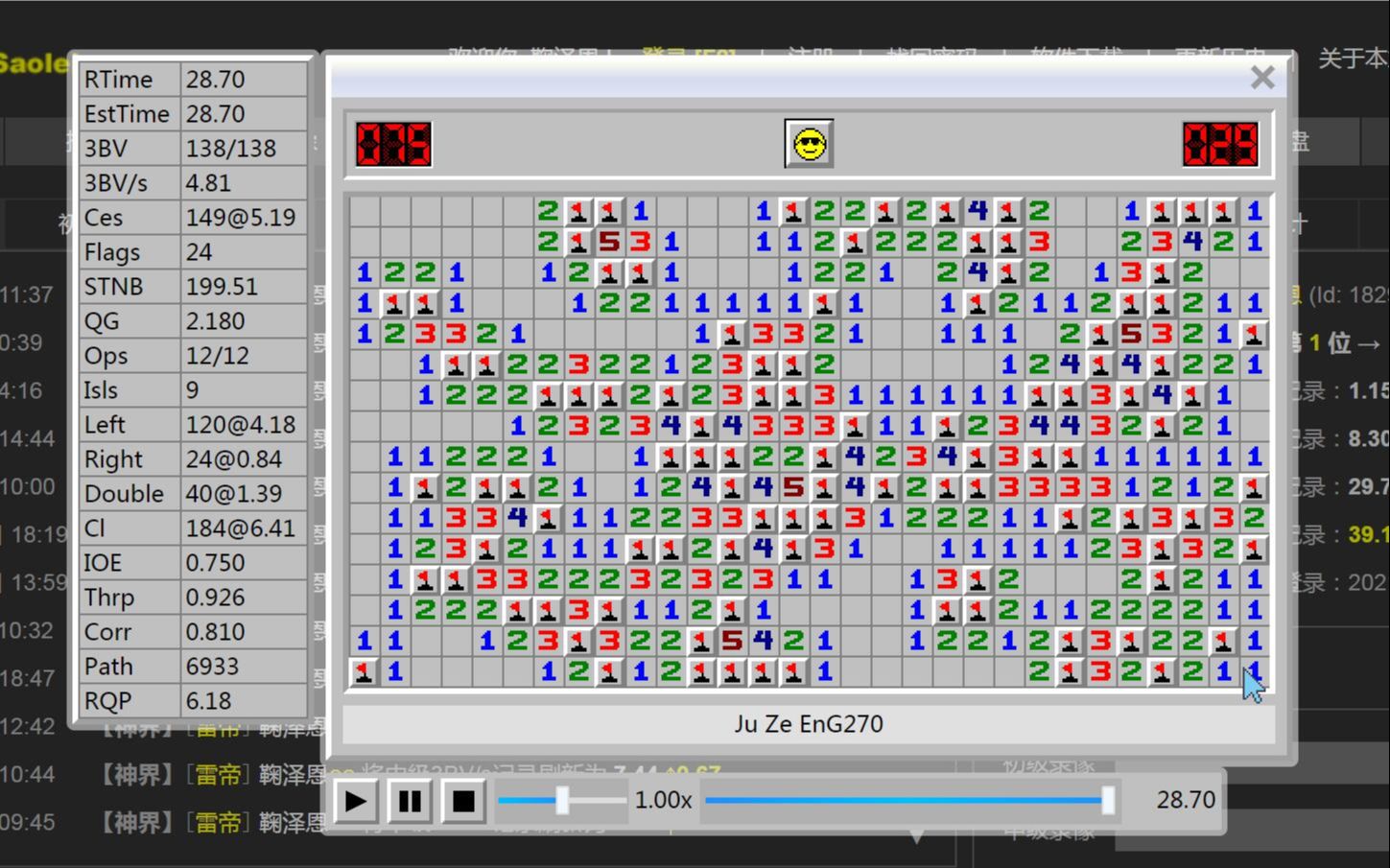1390x868 pixels.
Task: Click the 09:45 row 雷帝 tag in background page
Action: pyautogui.click(x=218, y=822)
